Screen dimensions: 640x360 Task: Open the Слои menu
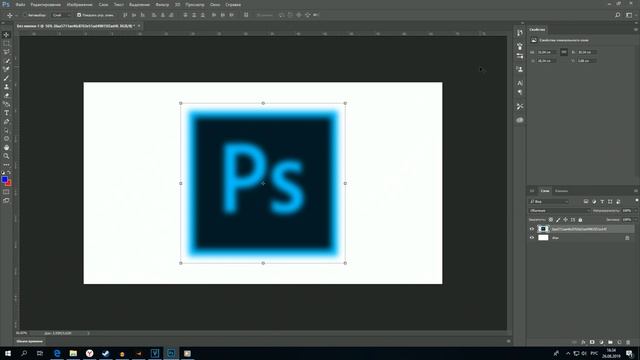103,4
